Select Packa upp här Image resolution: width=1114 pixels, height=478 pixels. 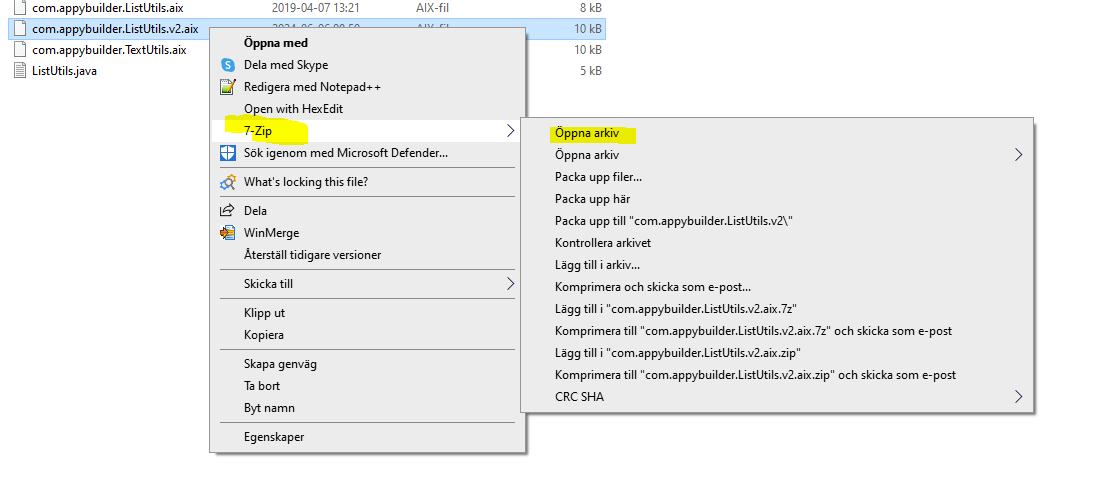coord(592,199)
